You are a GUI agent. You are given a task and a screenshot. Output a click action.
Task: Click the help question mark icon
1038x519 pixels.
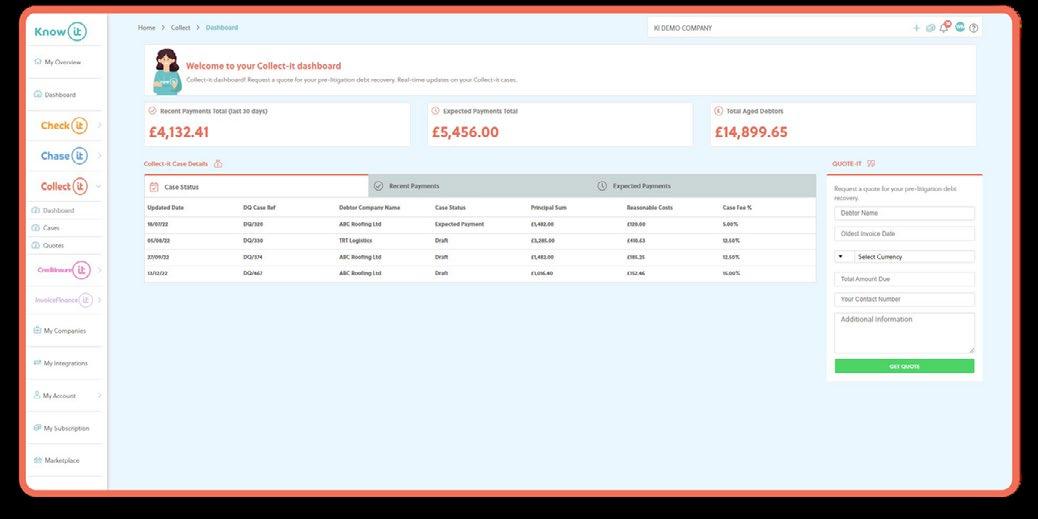pos(973,28)
